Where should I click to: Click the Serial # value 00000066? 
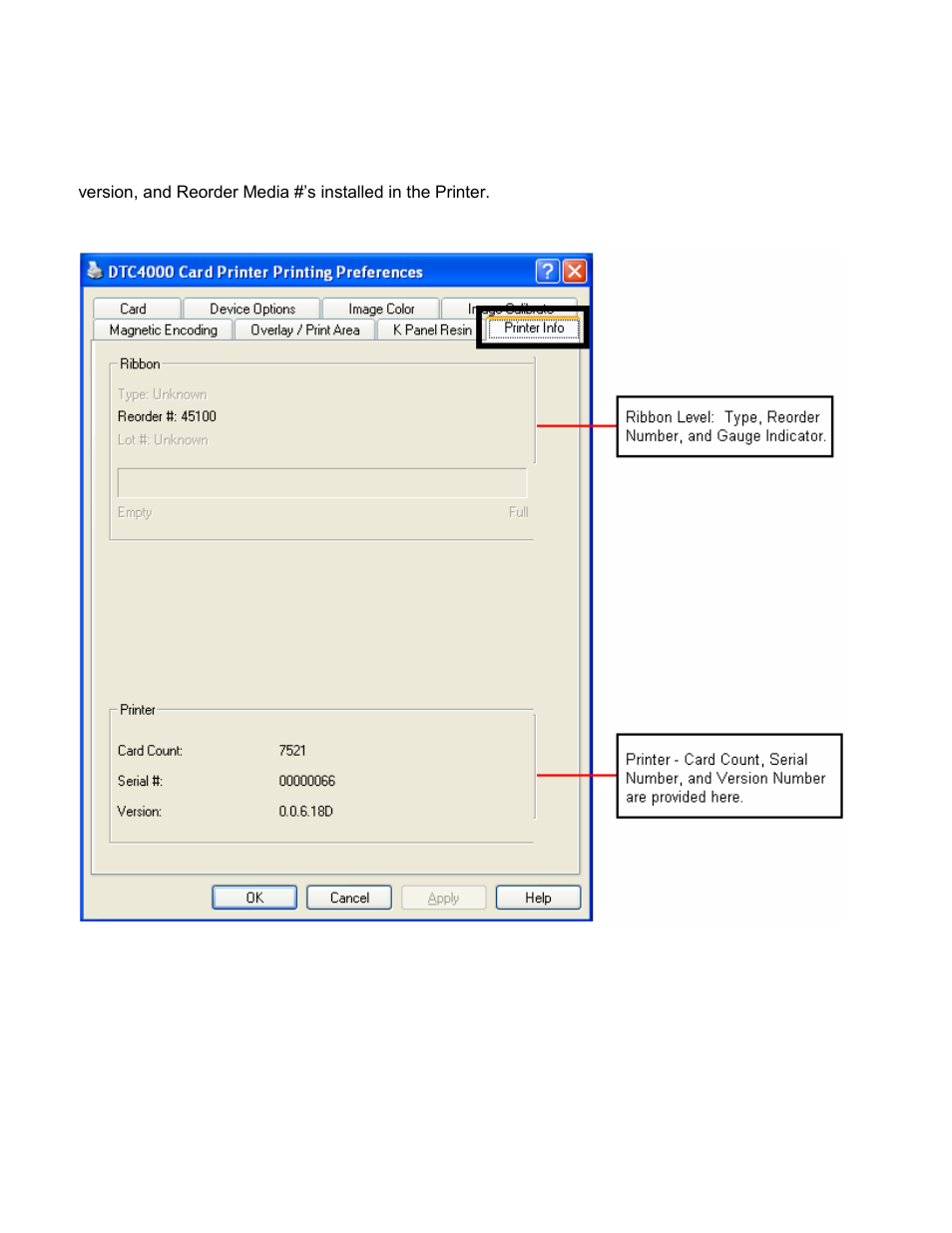[306, 781]
